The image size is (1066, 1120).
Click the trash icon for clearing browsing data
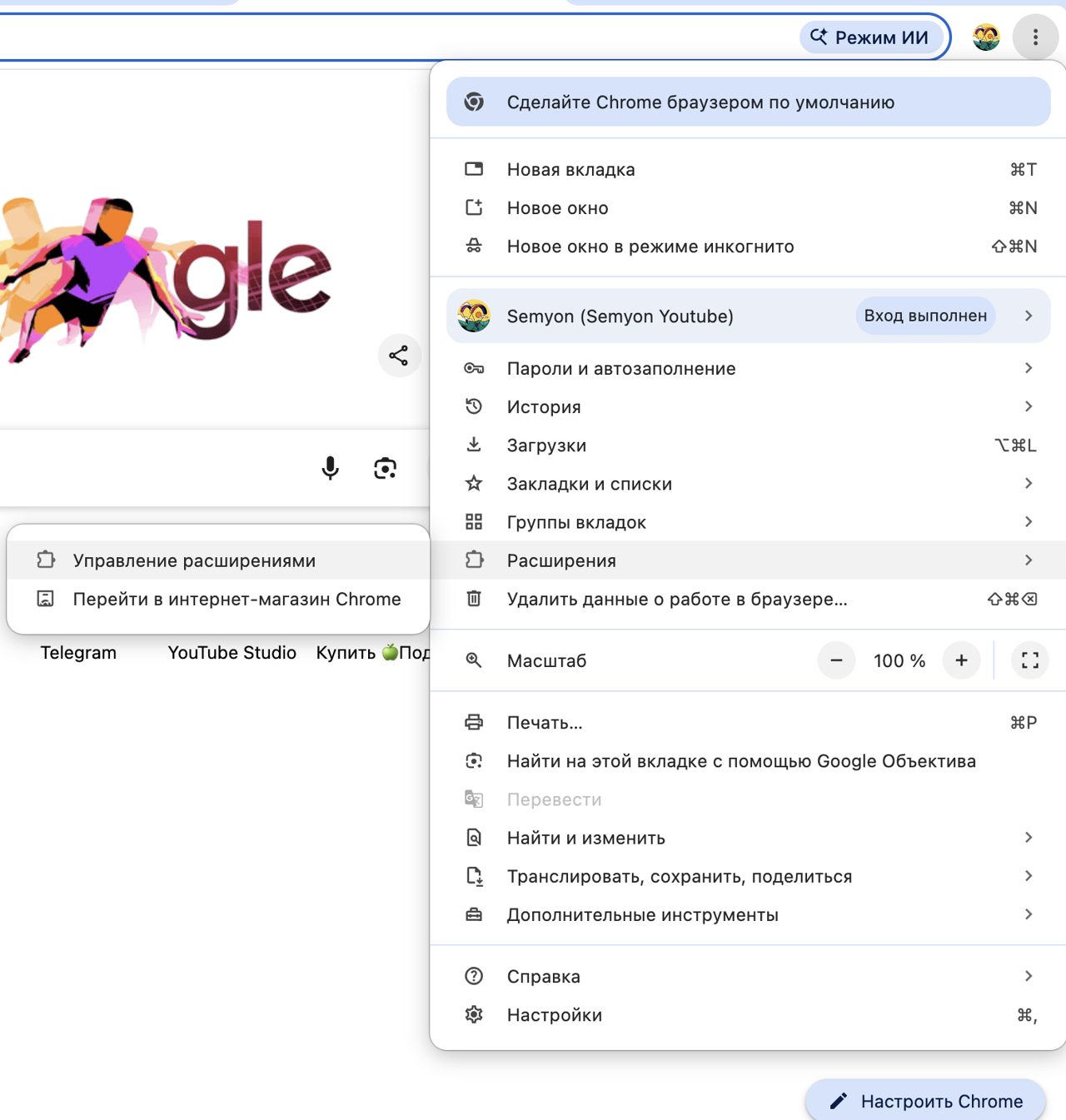click(x=474, y=599)
